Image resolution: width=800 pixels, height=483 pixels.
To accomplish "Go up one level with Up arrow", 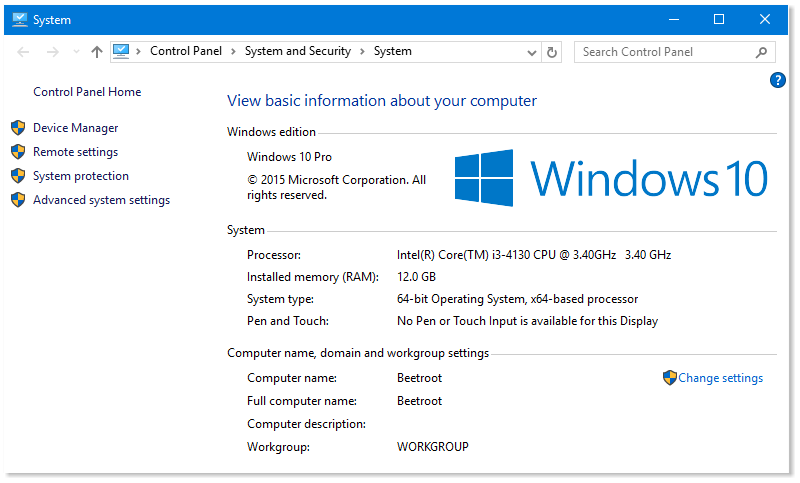I will pyautogui.click(x=97, y=52).
